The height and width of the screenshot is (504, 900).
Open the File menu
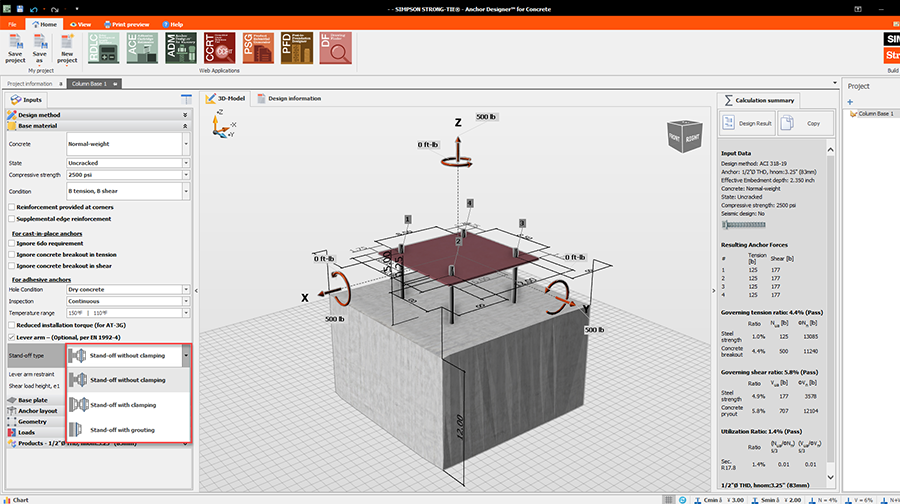pyautogui.click(x=12, y=24)
